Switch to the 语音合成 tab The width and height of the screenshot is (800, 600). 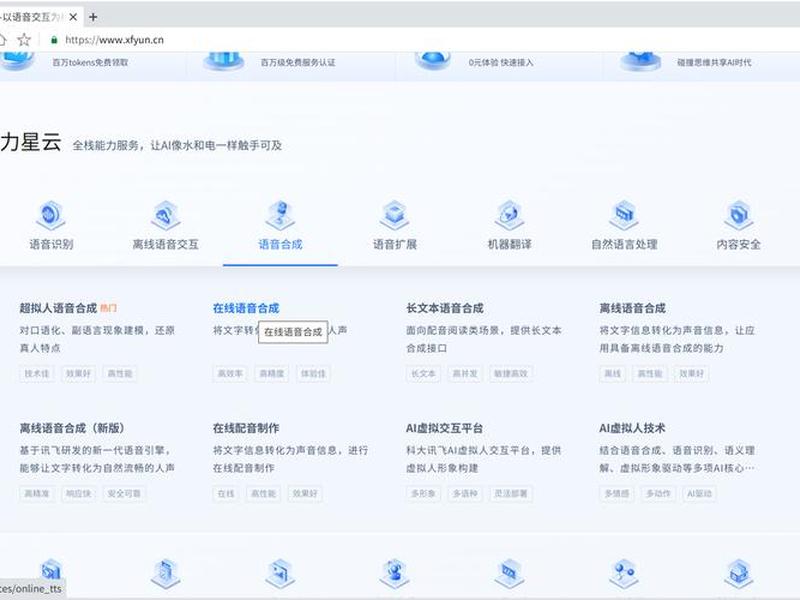click(x=280, y=244)
